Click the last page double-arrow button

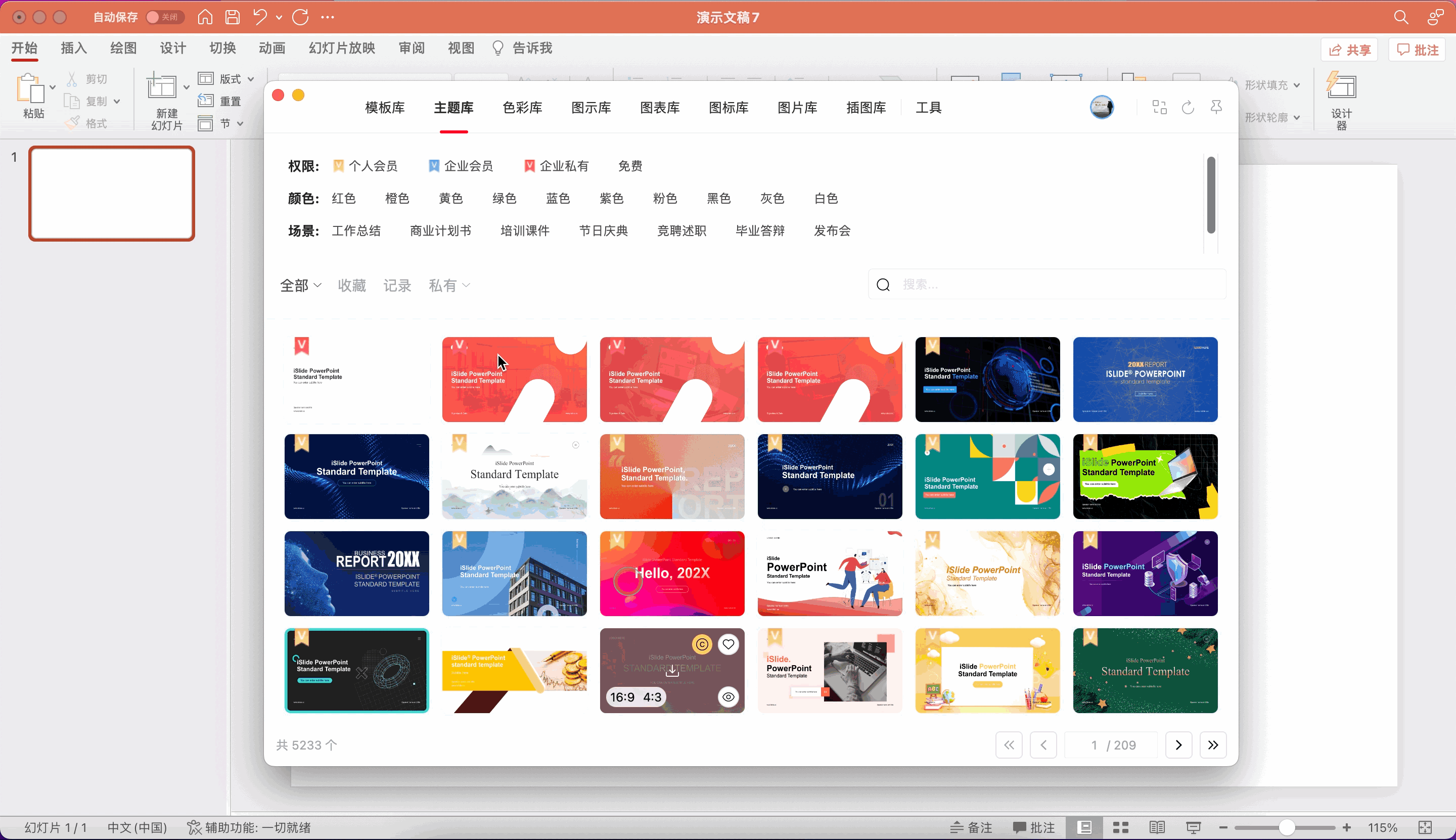pyautogui.click(x=1212, y=745)
